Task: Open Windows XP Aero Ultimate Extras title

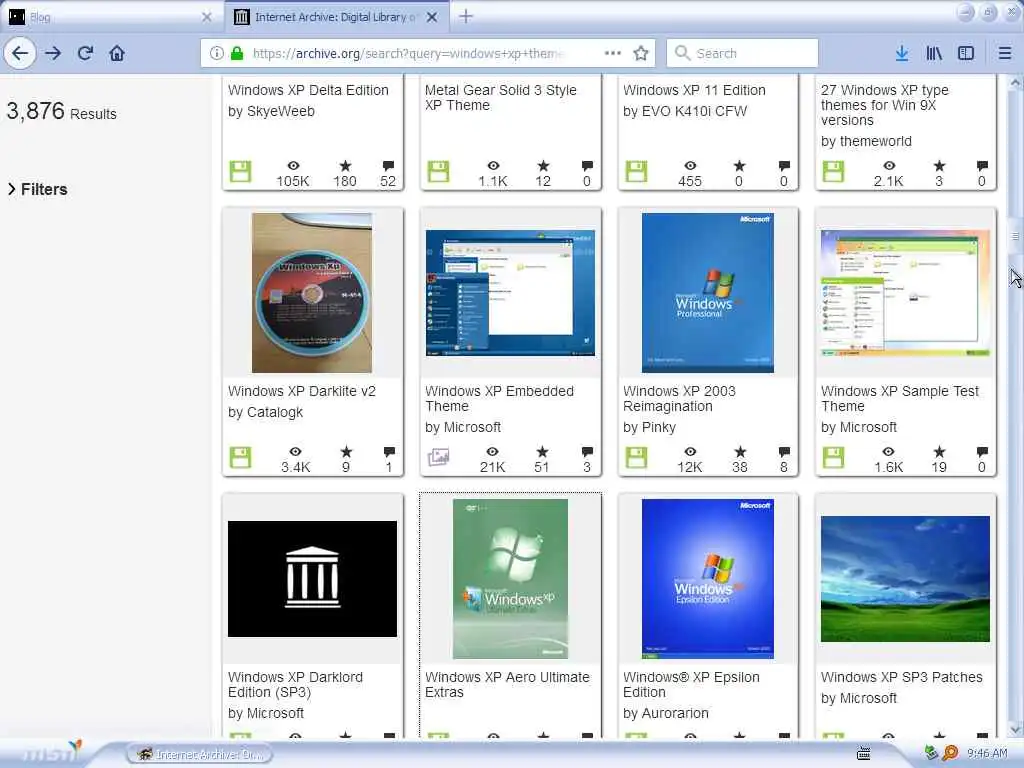Action: [507, 684]
